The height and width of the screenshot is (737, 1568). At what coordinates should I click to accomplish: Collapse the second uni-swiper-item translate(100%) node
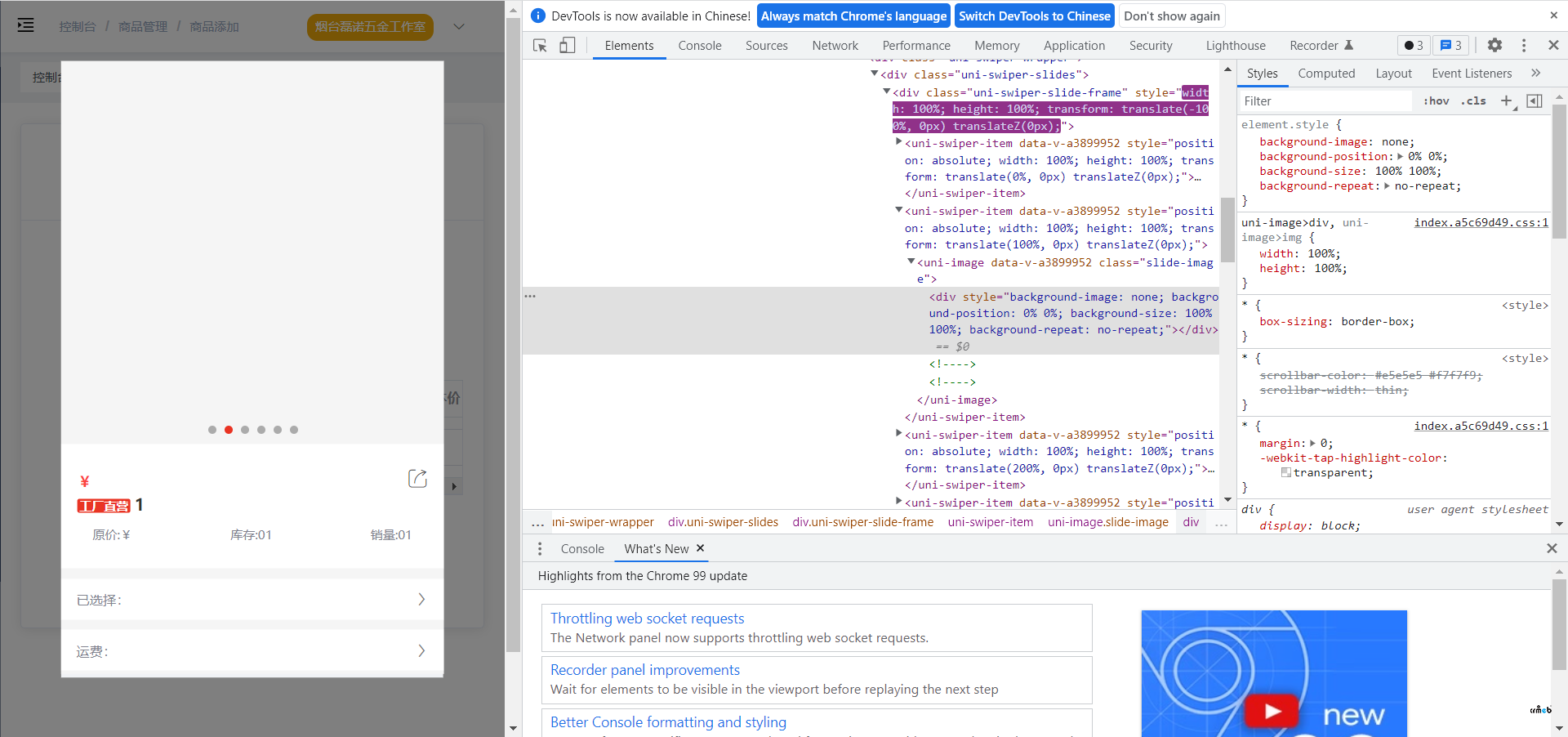point(899,210)
